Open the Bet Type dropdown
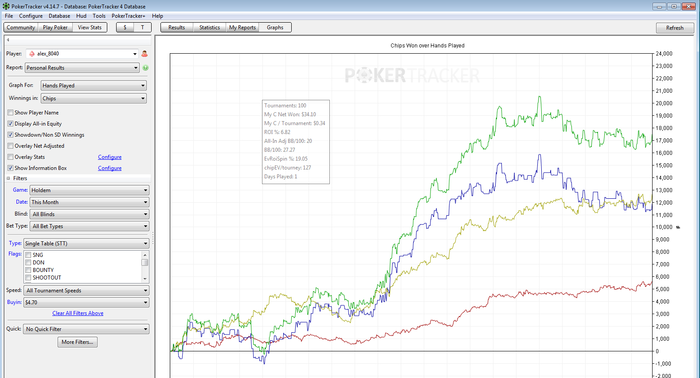This screenshot has width=700, height=378. [89, 226]
